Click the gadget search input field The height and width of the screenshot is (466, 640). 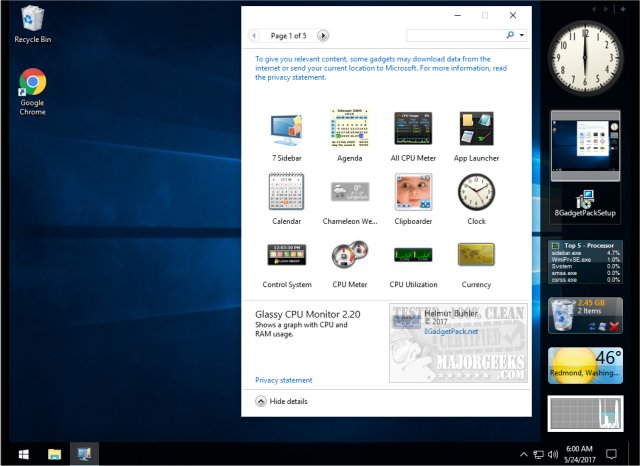tap(455, 35)
